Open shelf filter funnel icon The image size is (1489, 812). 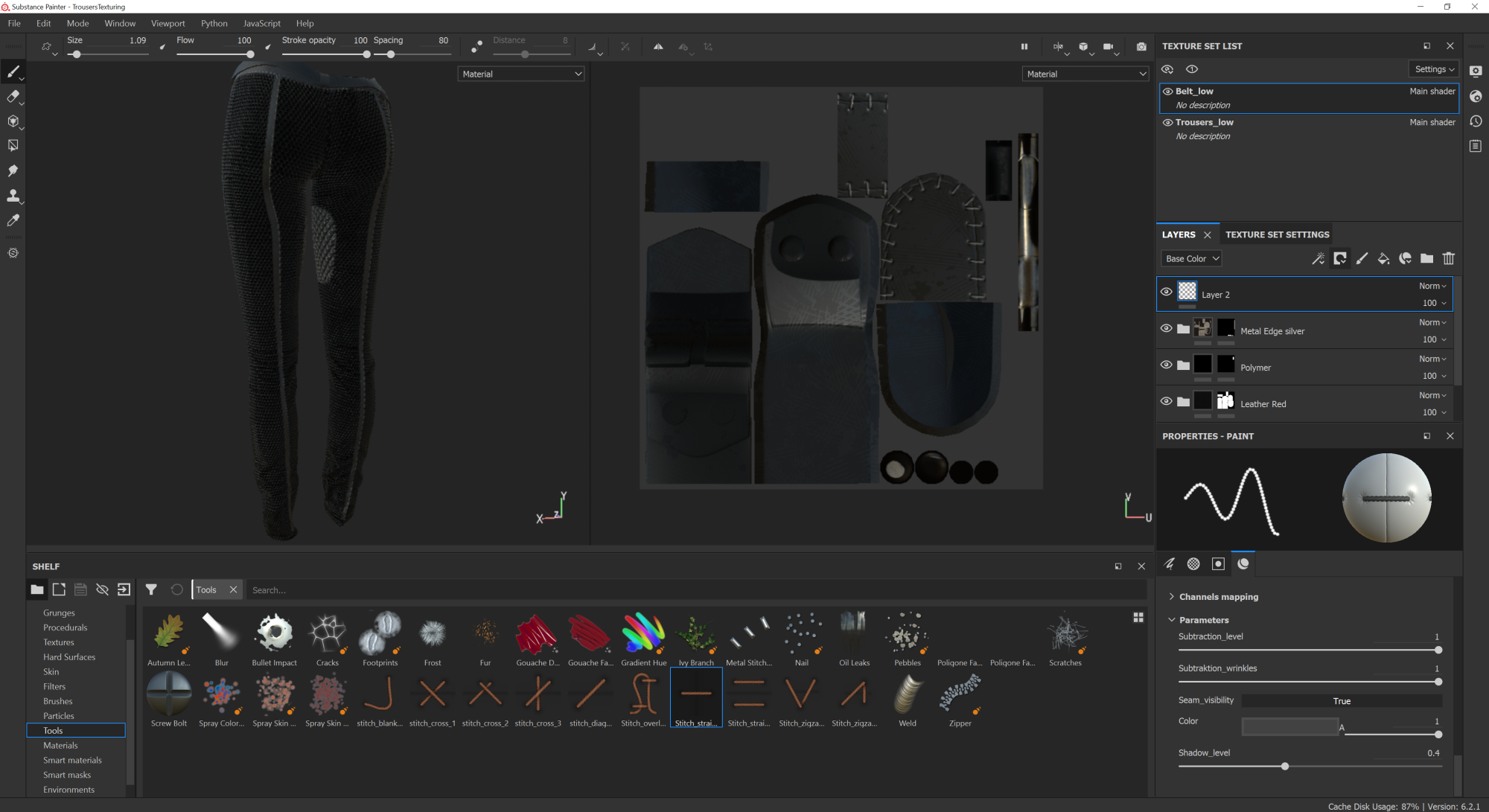(151, 589)
